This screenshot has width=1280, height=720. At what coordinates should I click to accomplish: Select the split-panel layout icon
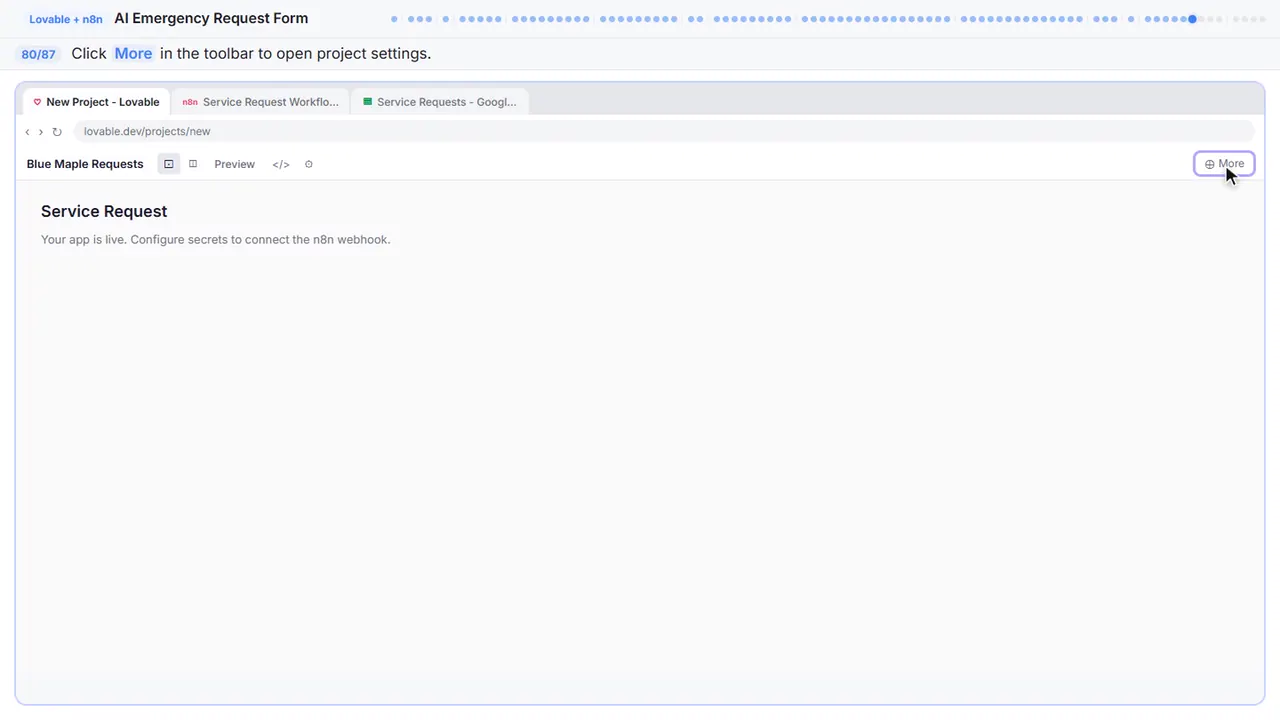point(193,164)
